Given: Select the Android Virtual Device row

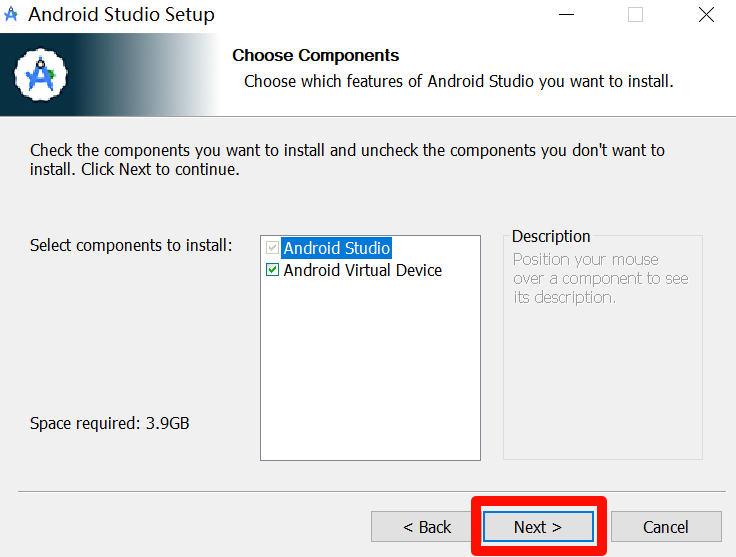Looking at the screenshot, I should pos(362,270).
